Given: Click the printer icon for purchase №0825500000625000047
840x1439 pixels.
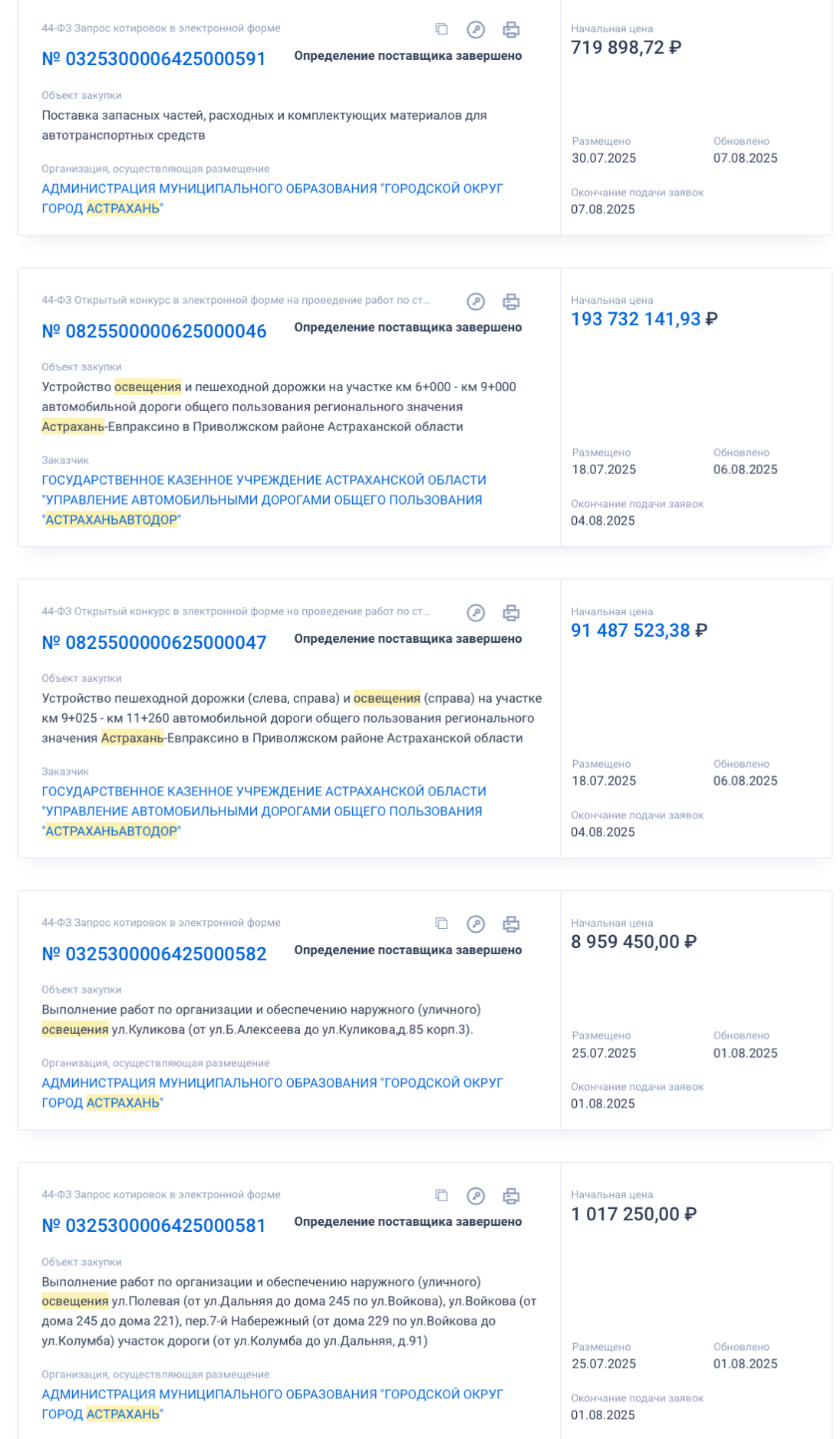Looking at the screenshot, I should tap(511, 613).
